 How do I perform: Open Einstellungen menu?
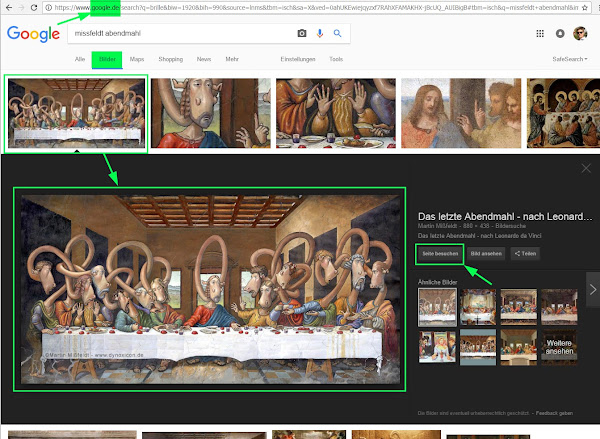298,59
